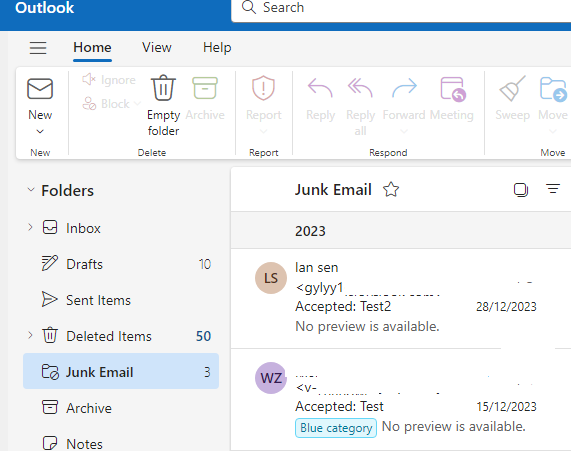Click the Report shield icon
Screen dimensions: 587x451
pos(264,88)
